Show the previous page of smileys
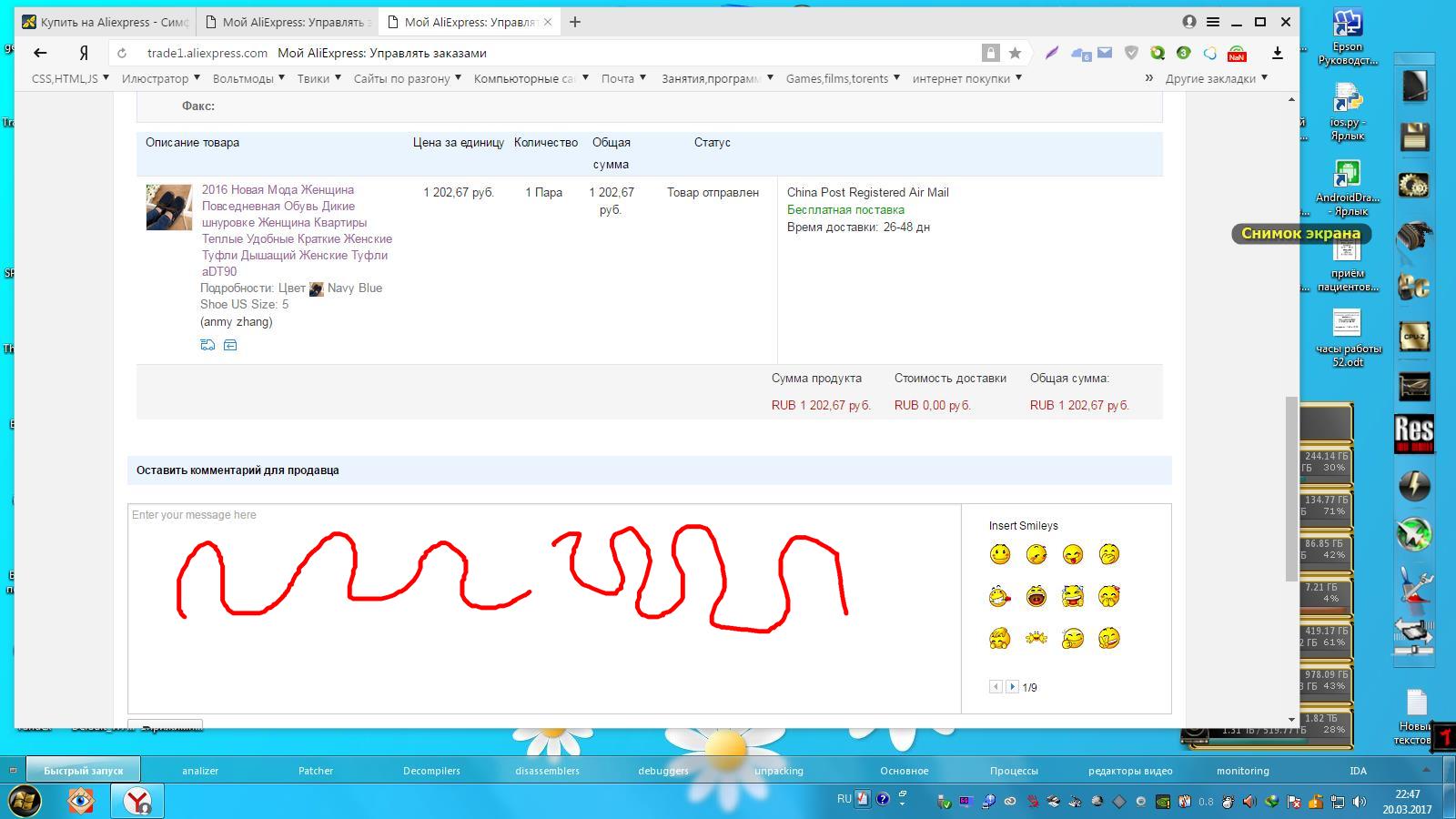Screen dimensions: 1456x819 click(x=996, y=687)
